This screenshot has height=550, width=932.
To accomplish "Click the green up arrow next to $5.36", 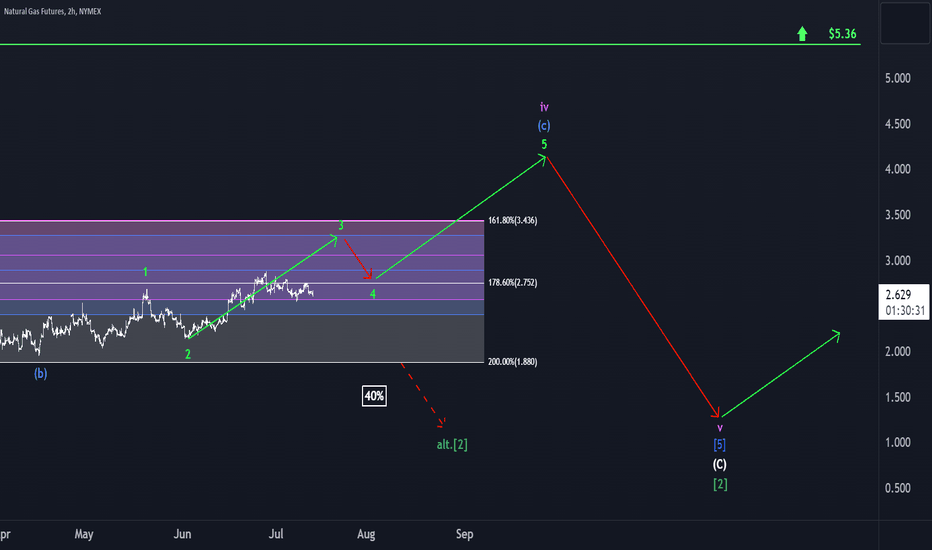I will tap(802, 33).
